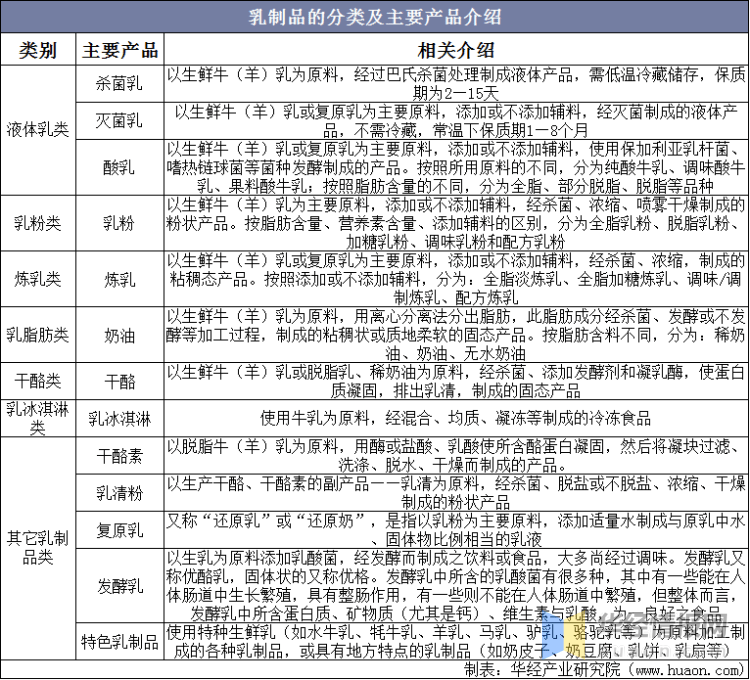Image resolution: width=750 pixels, height=680 pixels.
Task: Click the 乳清粉 product cell
Action: [x=120, y=493]
